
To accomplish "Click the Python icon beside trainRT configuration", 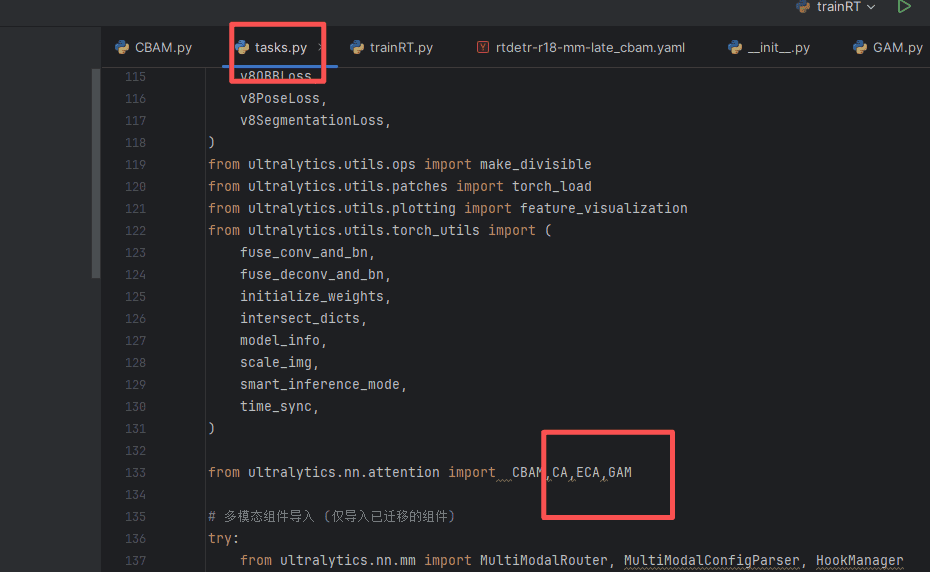I will 802,7.
